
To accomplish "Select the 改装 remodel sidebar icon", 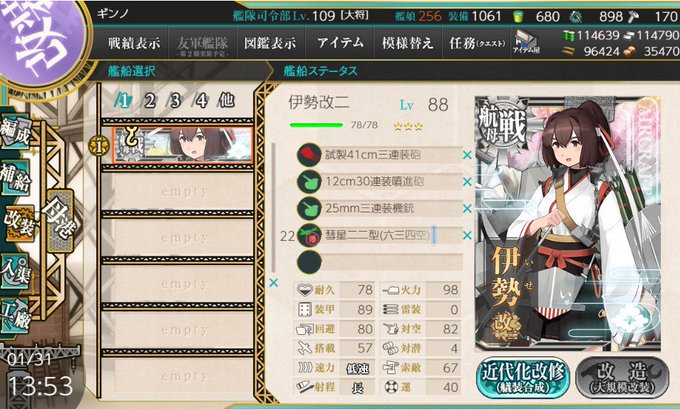I will point(18,223).
